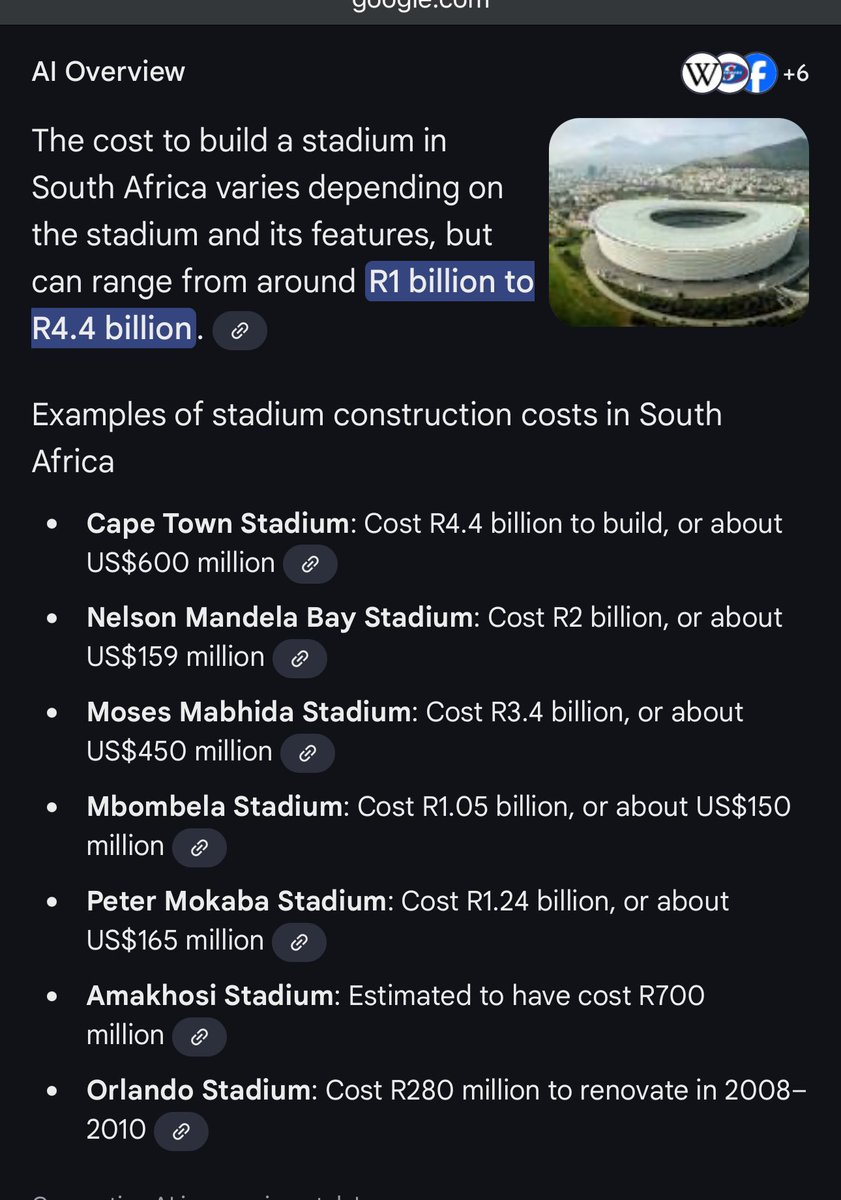Tap the Cape Town stadium aerial photo
Viewport: 841px width, 1200px height.
tap(679, 222)
